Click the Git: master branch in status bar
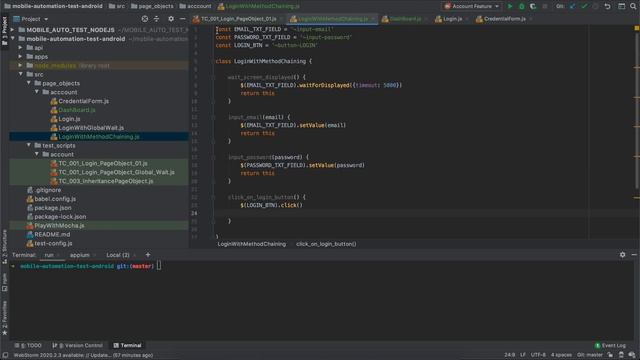The width and height of the screenshot is (640, 360). point(590,355)
